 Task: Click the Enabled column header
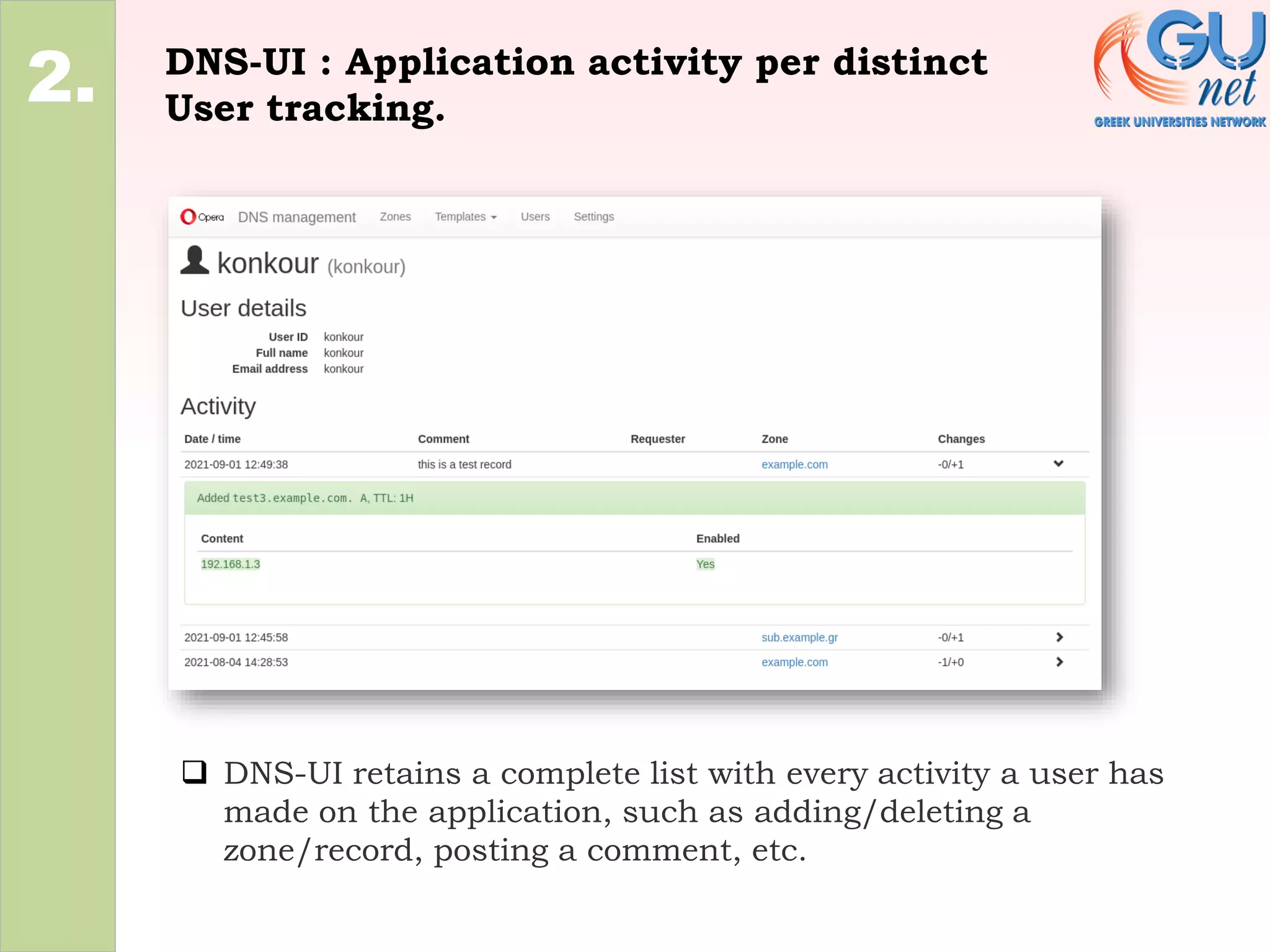coord(717,539)
